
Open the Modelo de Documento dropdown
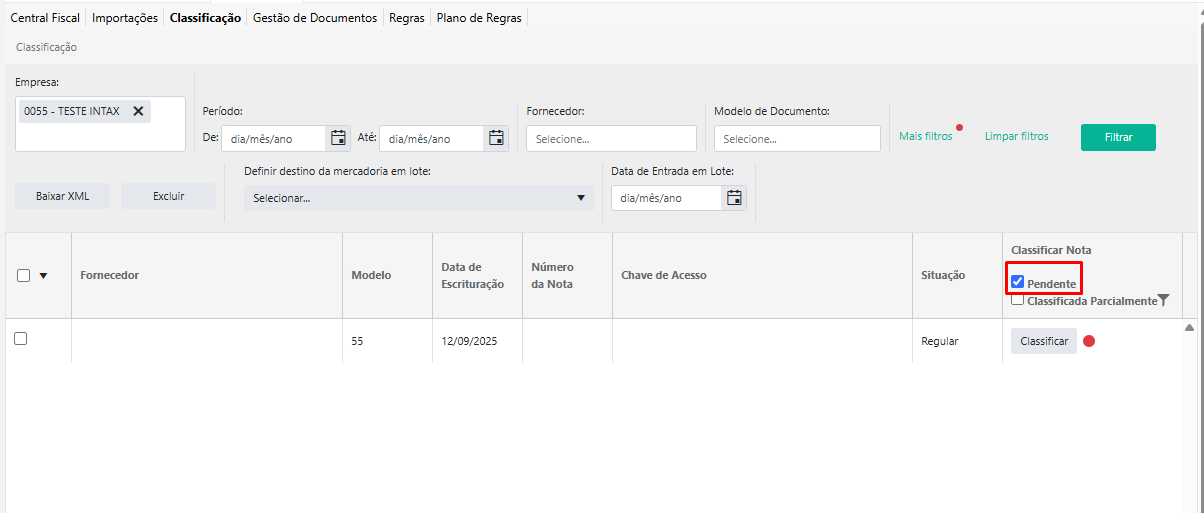click(797, 139)
